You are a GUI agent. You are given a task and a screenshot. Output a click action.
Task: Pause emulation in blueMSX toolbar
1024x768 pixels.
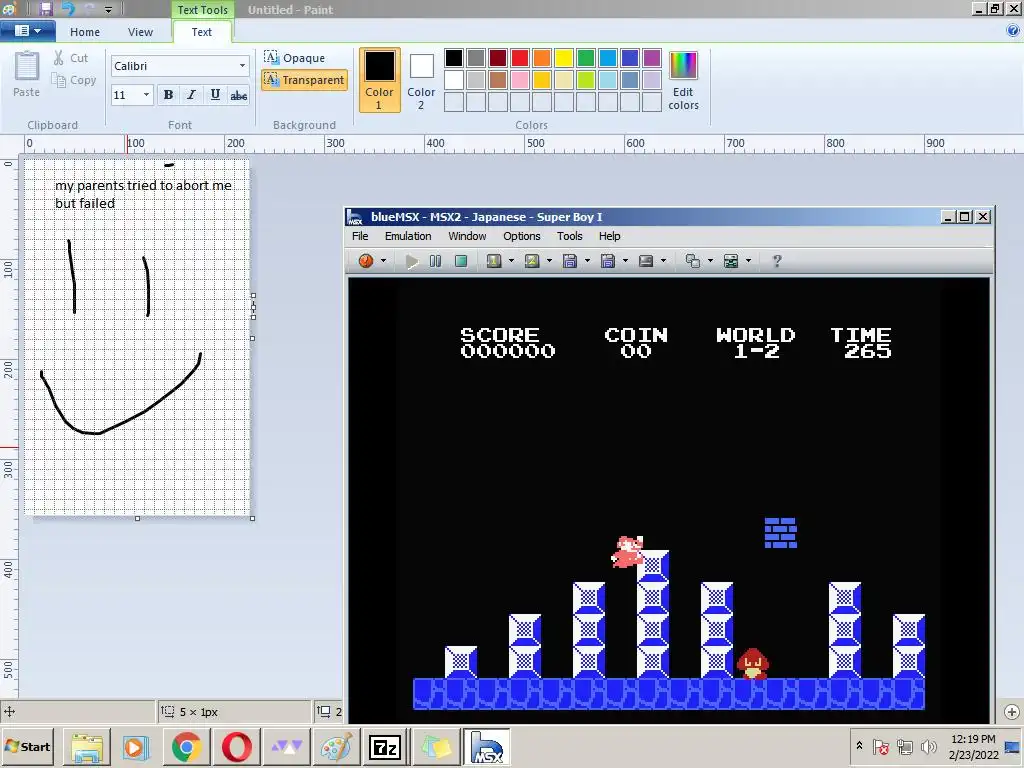coord(436,261)
